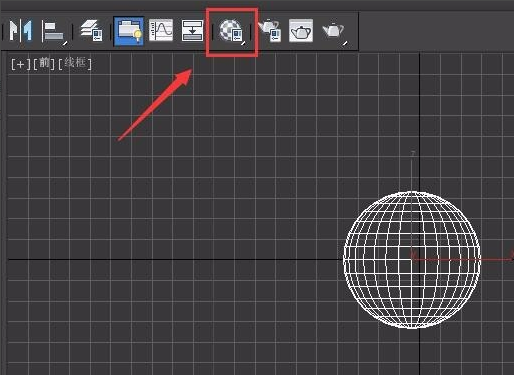Screen dimensions: 514x375
Task: Click the Render Production teapot icon
Action: click(334, 31)
